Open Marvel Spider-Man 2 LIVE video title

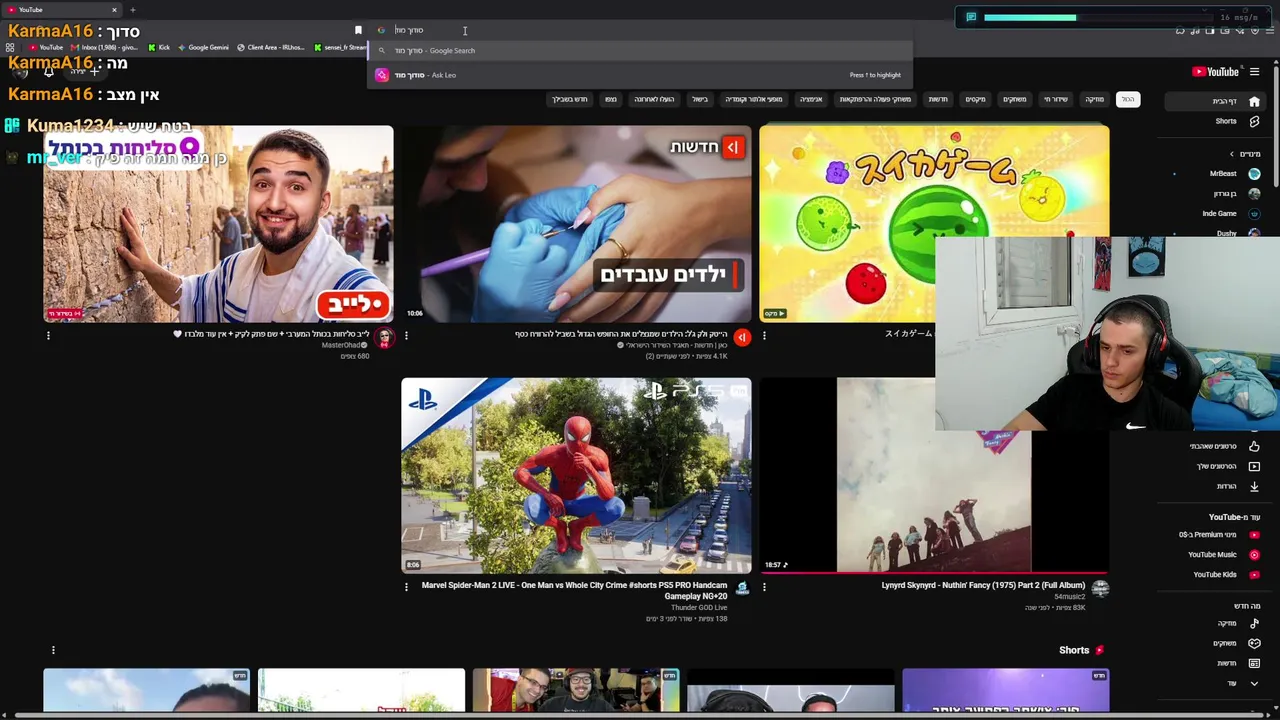pyautogui.click(x=574, y=591)
